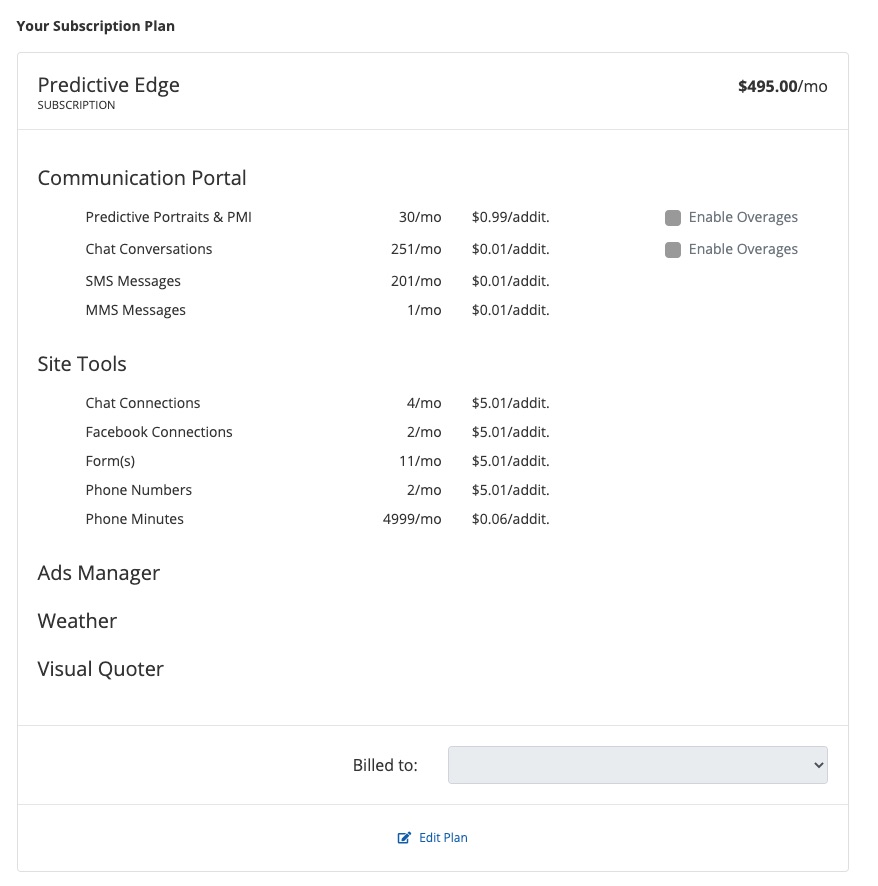878x886 pixels.
Task: Enable overages for Chat Conversations
Action: point(673,250)
